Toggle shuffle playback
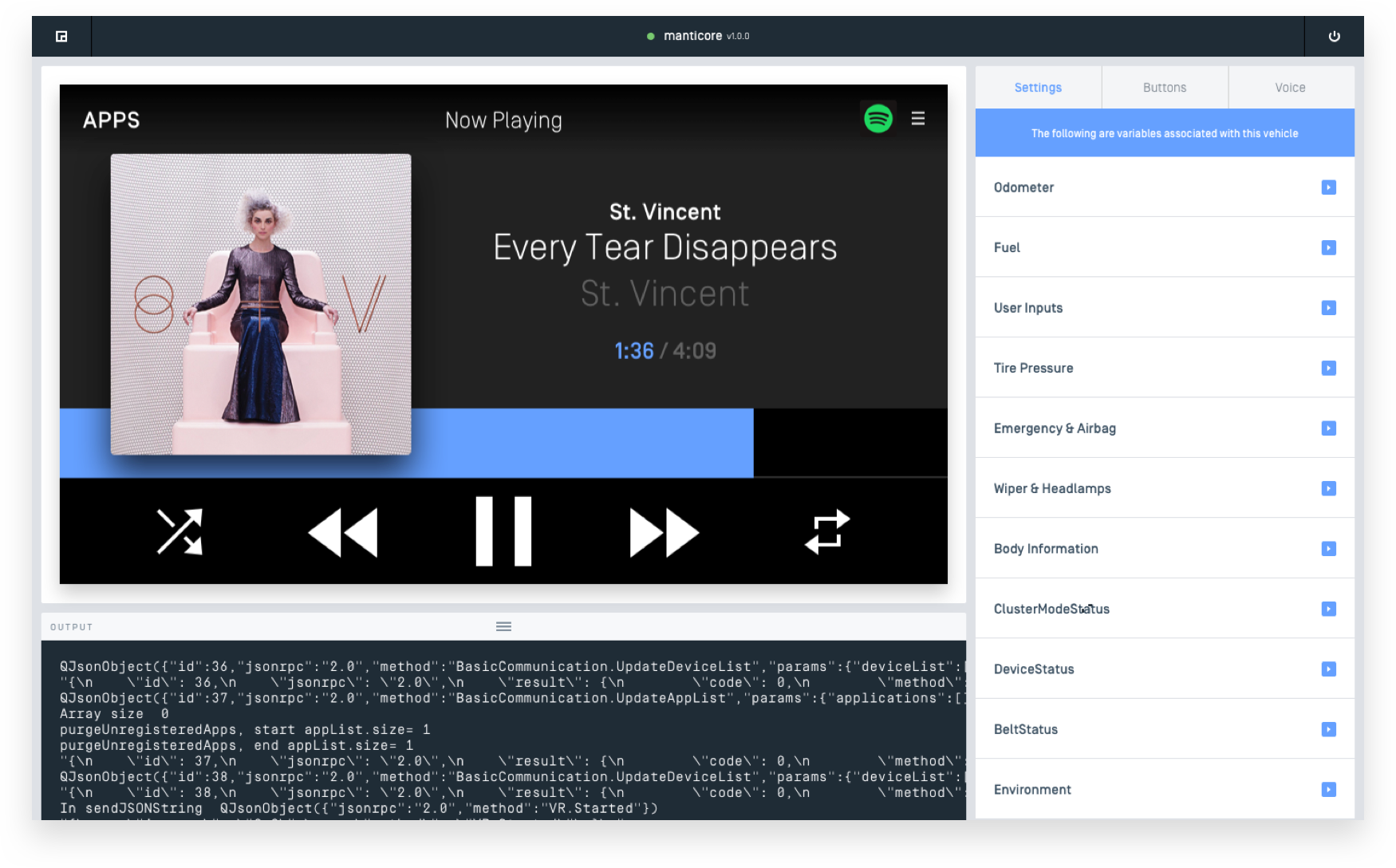This screenshot has height=868, width=1396. [x=179, y=531]
